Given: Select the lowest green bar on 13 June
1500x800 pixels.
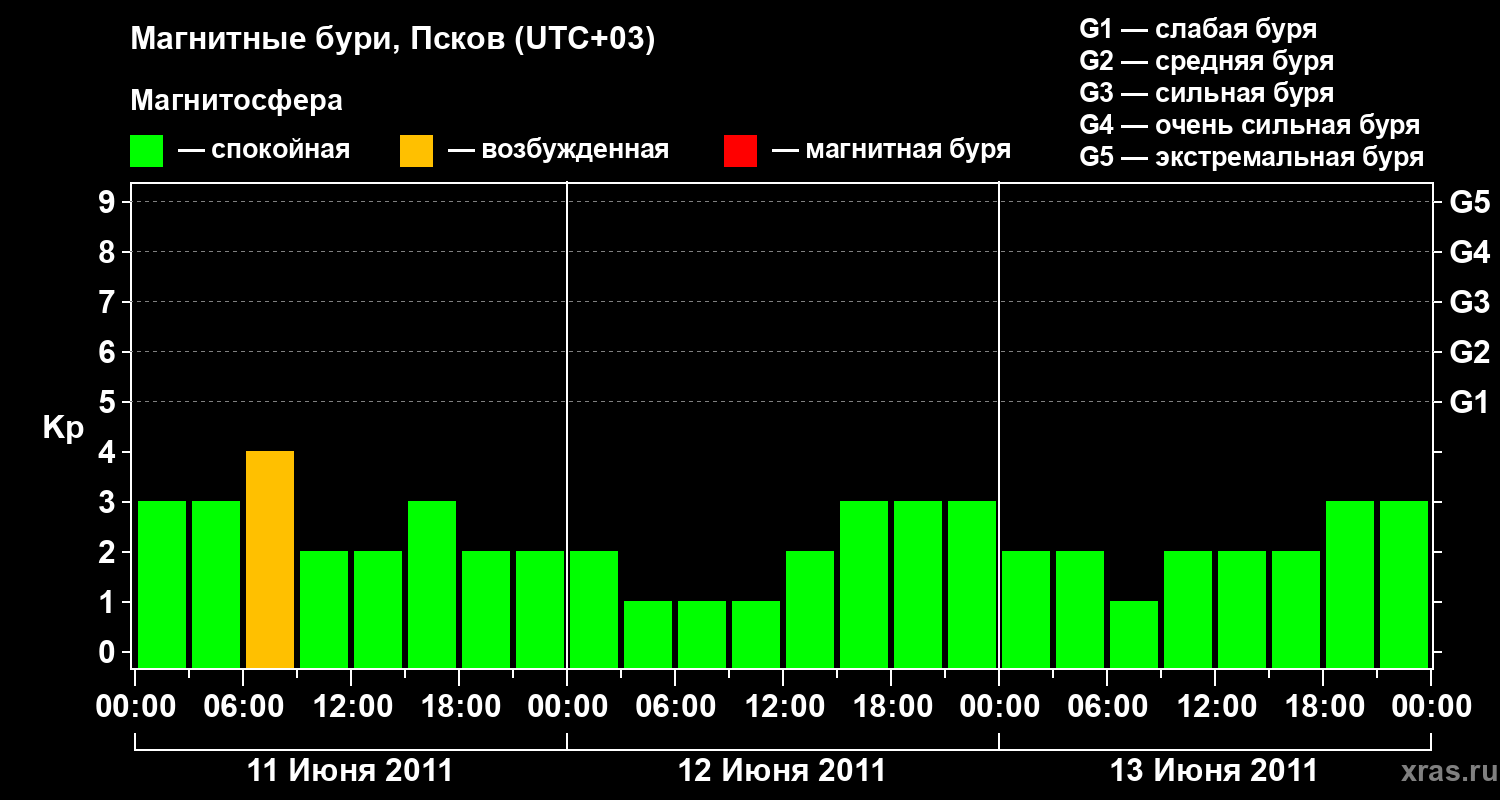Looking at the screenshot, I should click(x=1134, y=634).
